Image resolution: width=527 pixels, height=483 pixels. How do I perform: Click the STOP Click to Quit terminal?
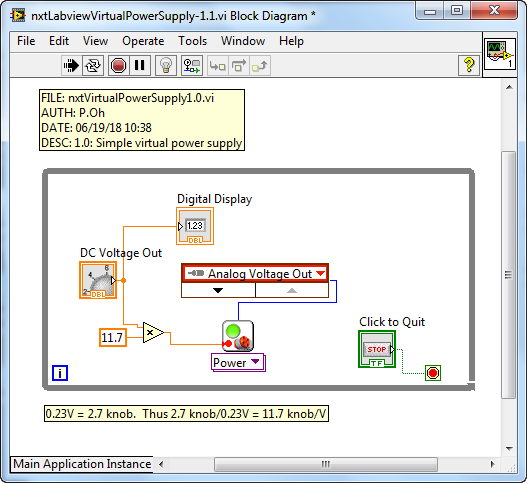(377, 349)
